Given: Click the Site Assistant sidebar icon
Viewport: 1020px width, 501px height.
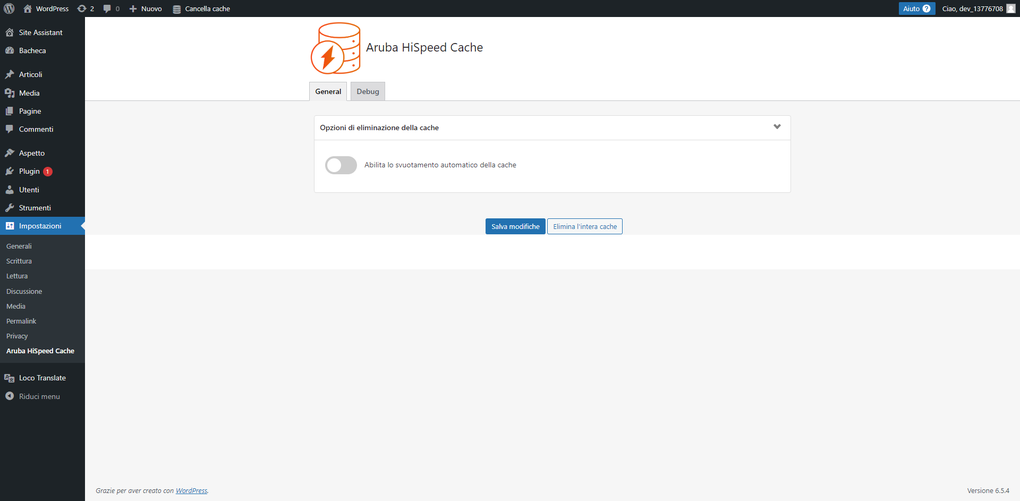Looking at the screenshot, I should click(9, 32).
